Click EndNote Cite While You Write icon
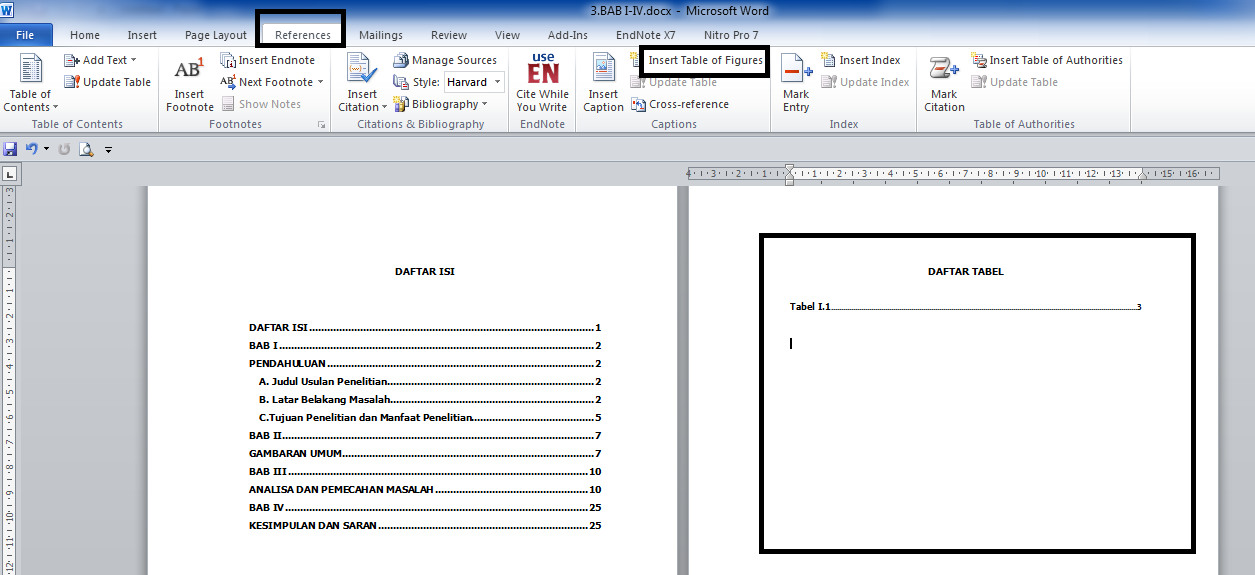 [543, 70]
